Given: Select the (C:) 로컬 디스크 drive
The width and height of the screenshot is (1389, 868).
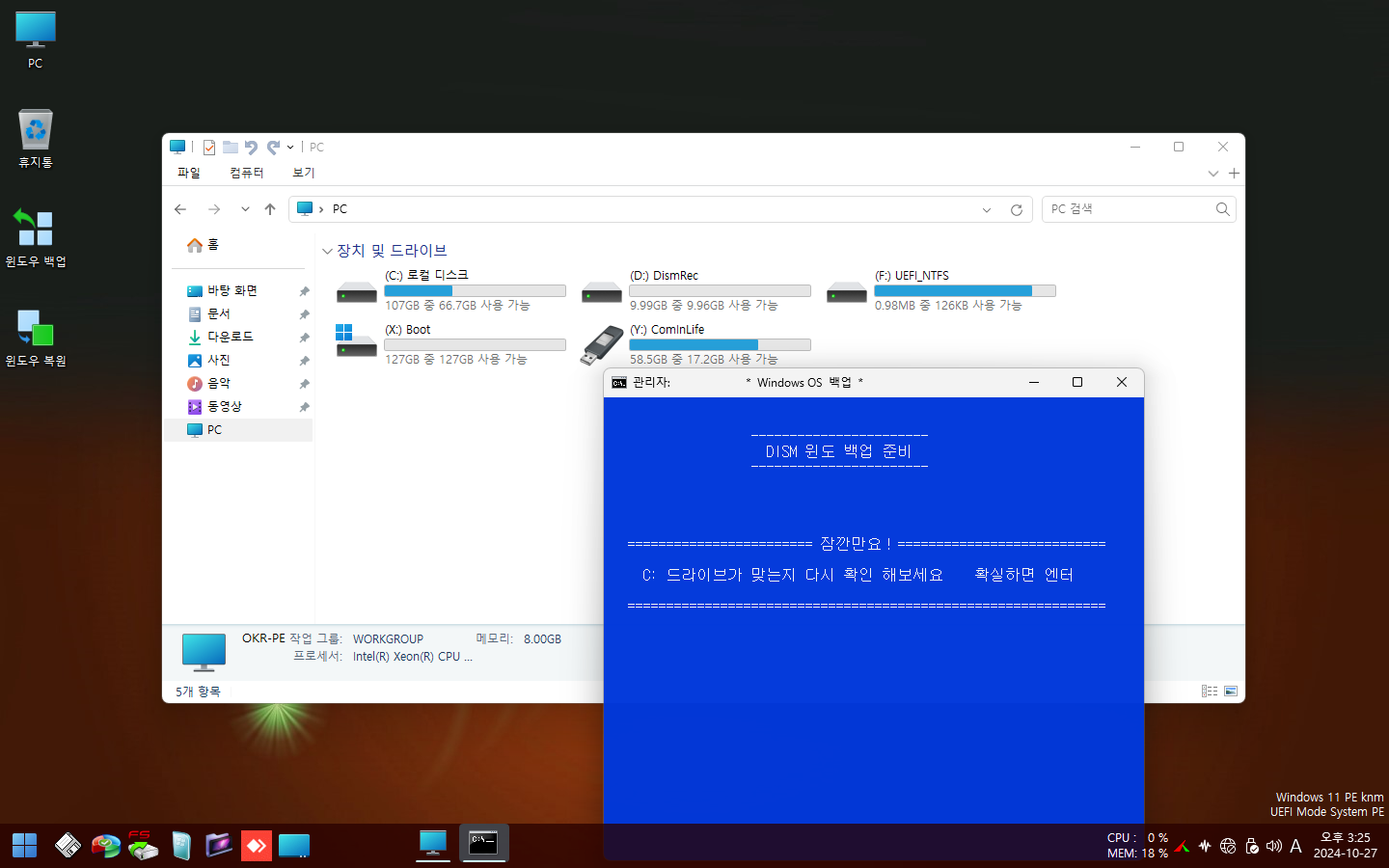Looking at the screenshot, I should (450, 290).
